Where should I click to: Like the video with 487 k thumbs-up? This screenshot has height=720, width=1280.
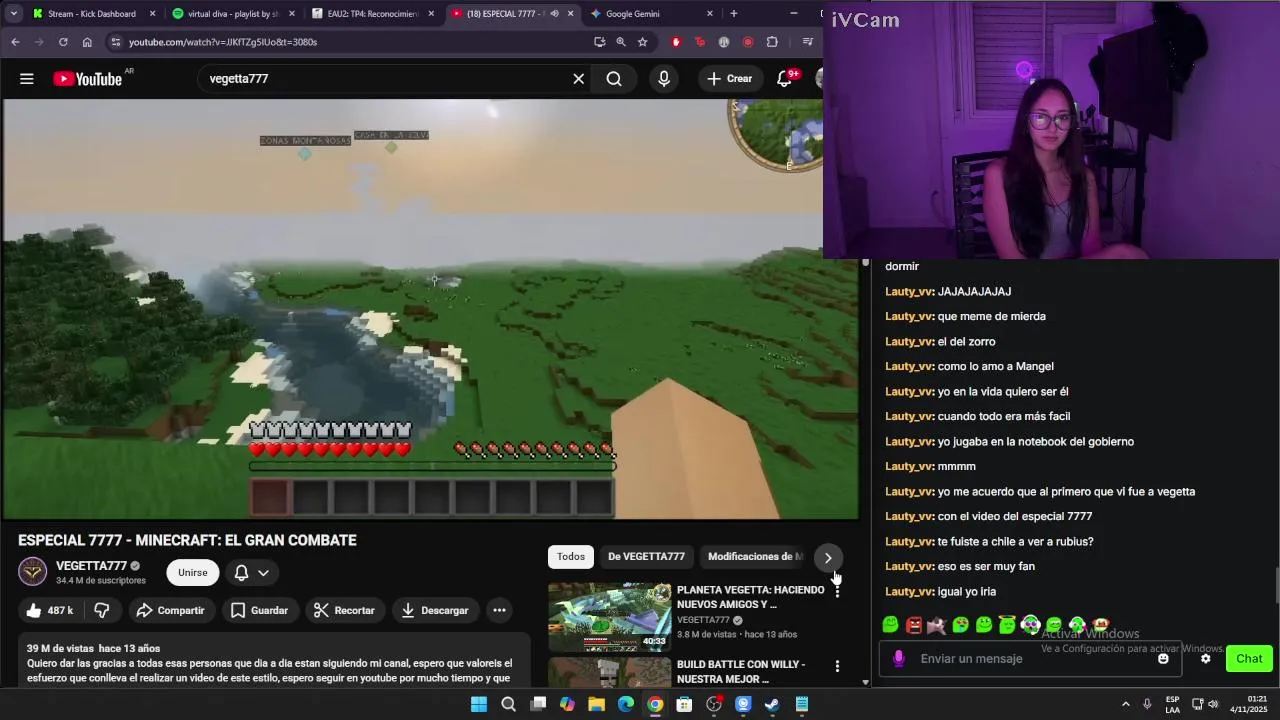click(x=50, y=610)
